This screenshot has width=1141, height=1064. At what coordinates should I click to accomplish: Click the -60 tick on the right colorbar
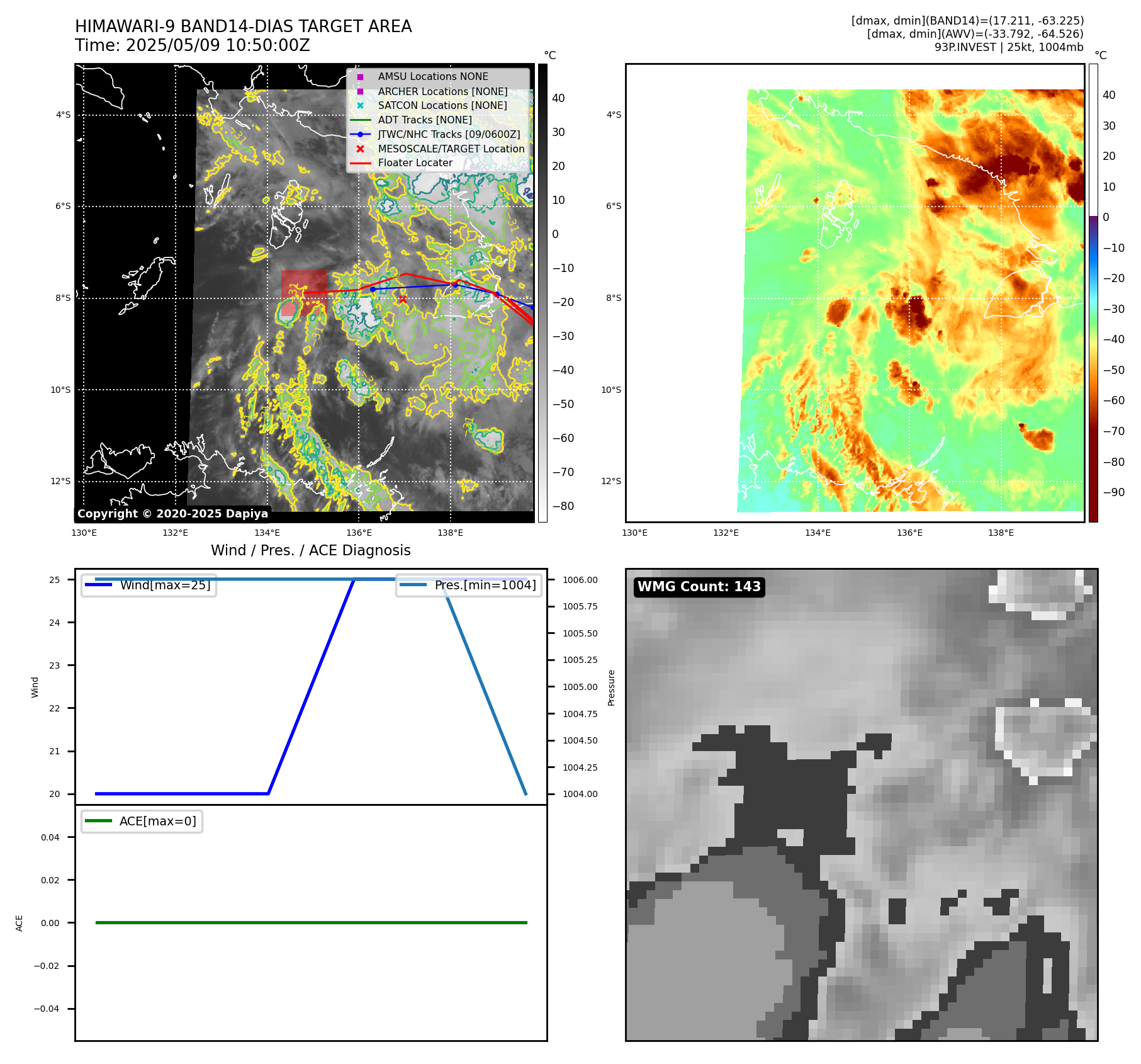(x=1114, y=400)
